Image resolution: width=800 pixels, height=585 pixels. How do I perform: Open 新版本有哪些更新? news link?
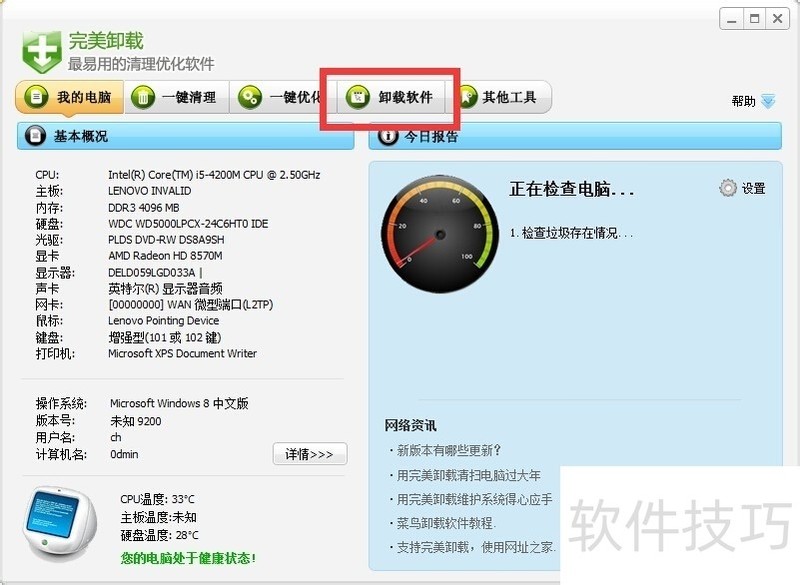point(448,450)
